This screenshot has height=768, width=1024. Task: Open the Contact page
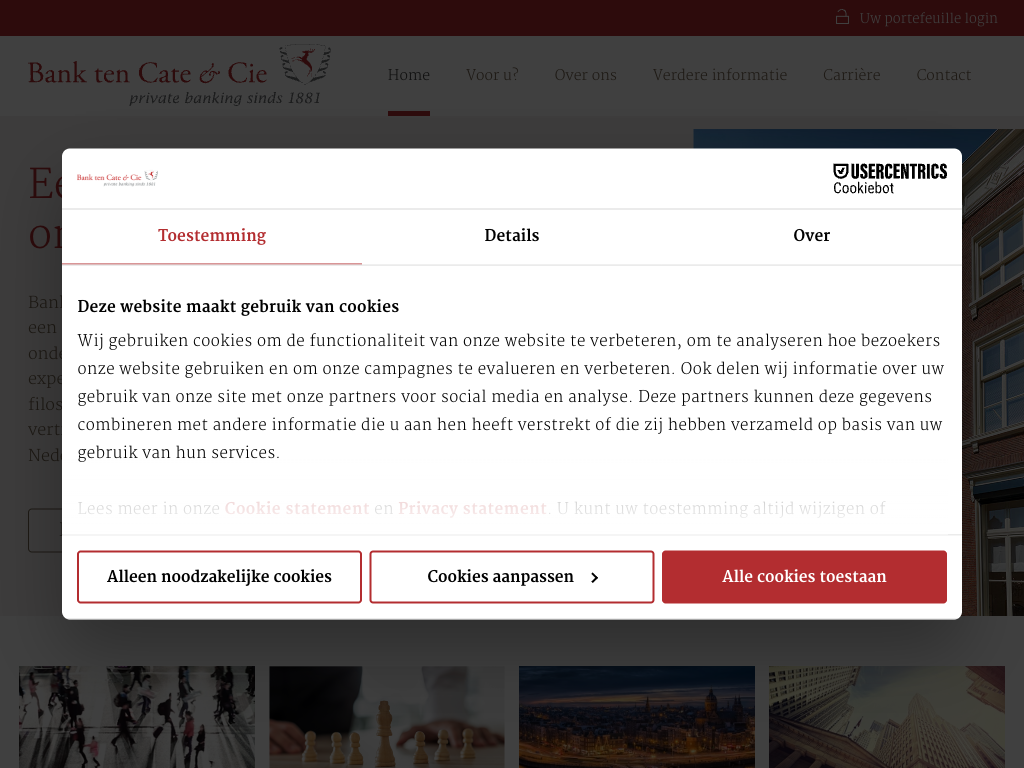pyautogui.click(x=943, y=75)
